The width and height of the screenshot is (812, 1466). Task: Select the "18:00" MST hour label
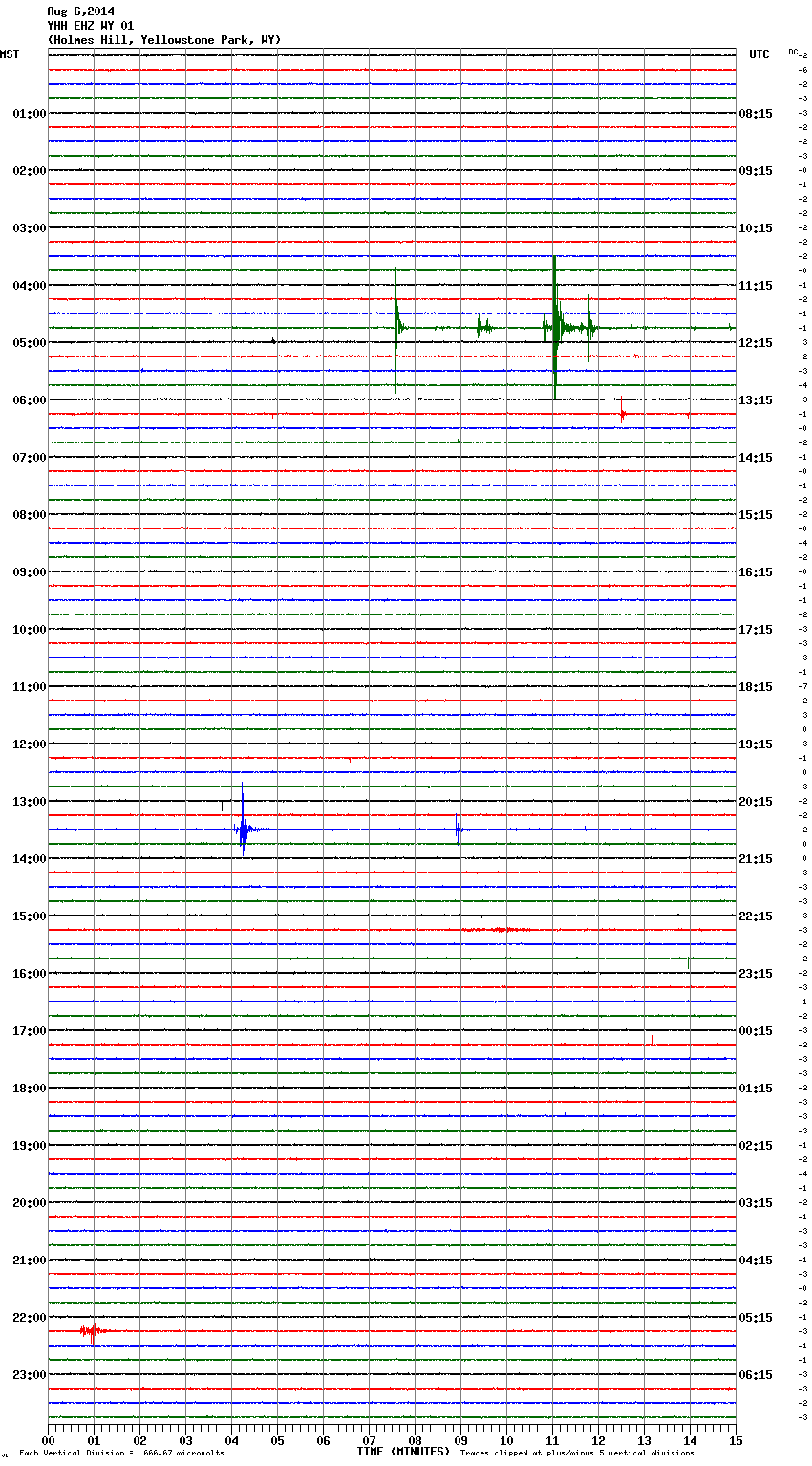click(x=30, y=1089)
